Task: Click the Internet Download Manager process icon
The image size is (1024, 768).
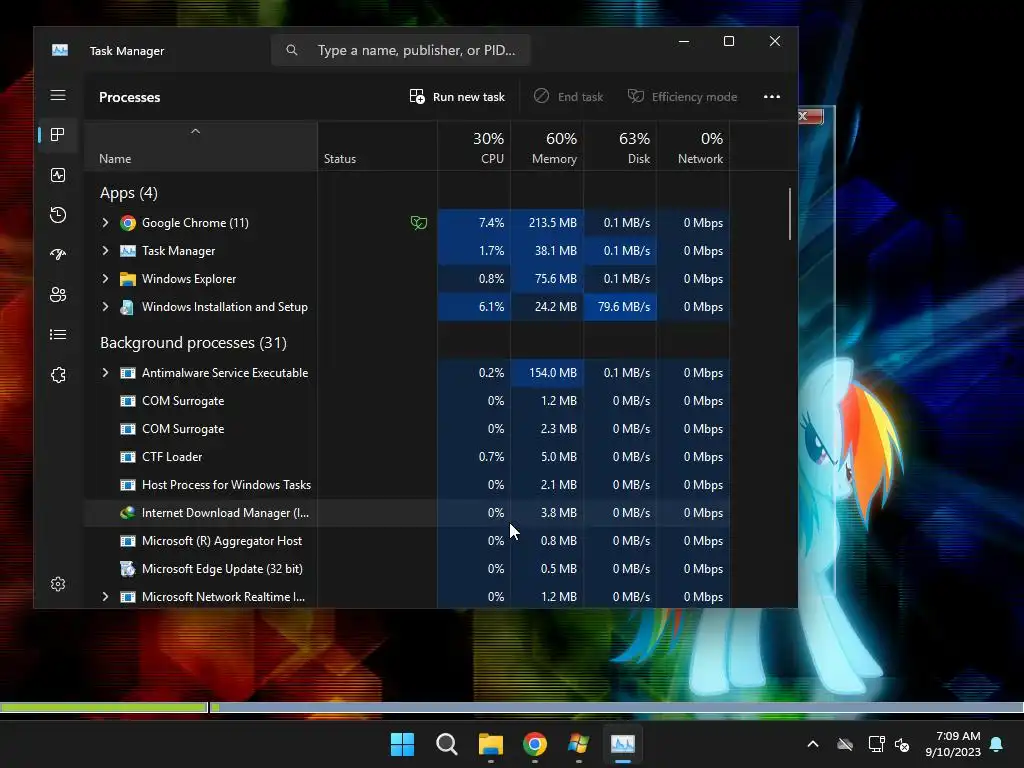Action: (128, 513)
